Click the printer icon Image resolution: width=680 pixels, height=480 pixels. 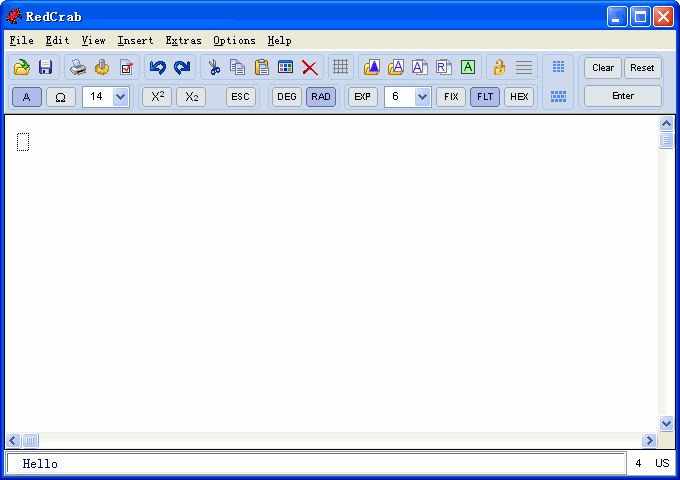78,67
